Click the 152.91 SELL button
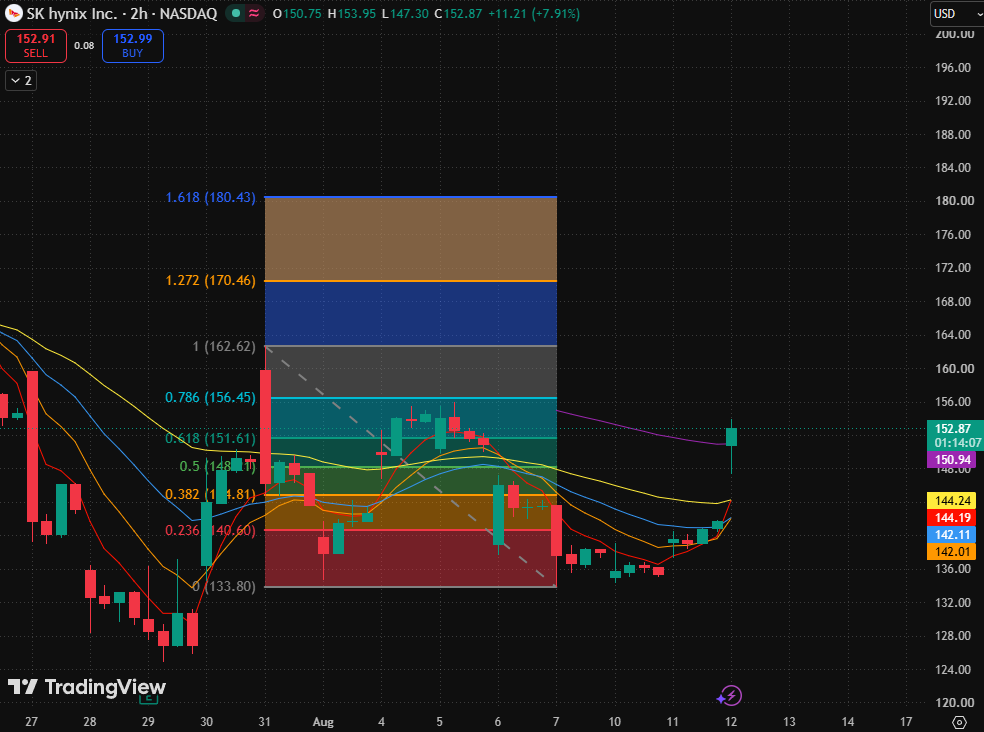Screen dimensions: 984x732 [36, 46]
